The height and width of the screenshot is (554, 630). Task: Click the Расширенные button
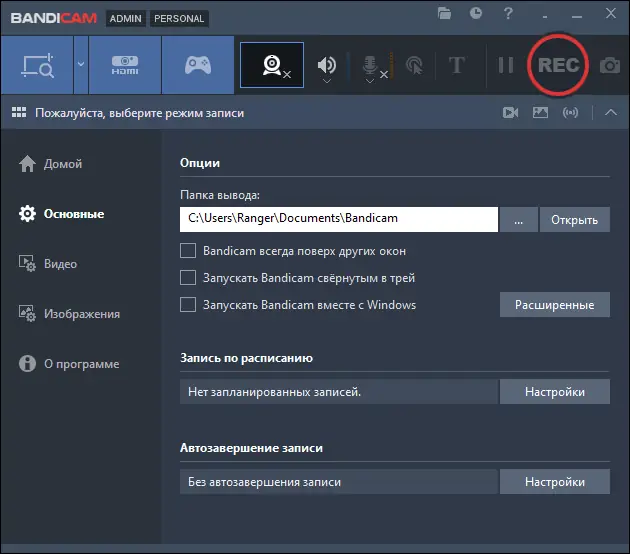point(554,305)
